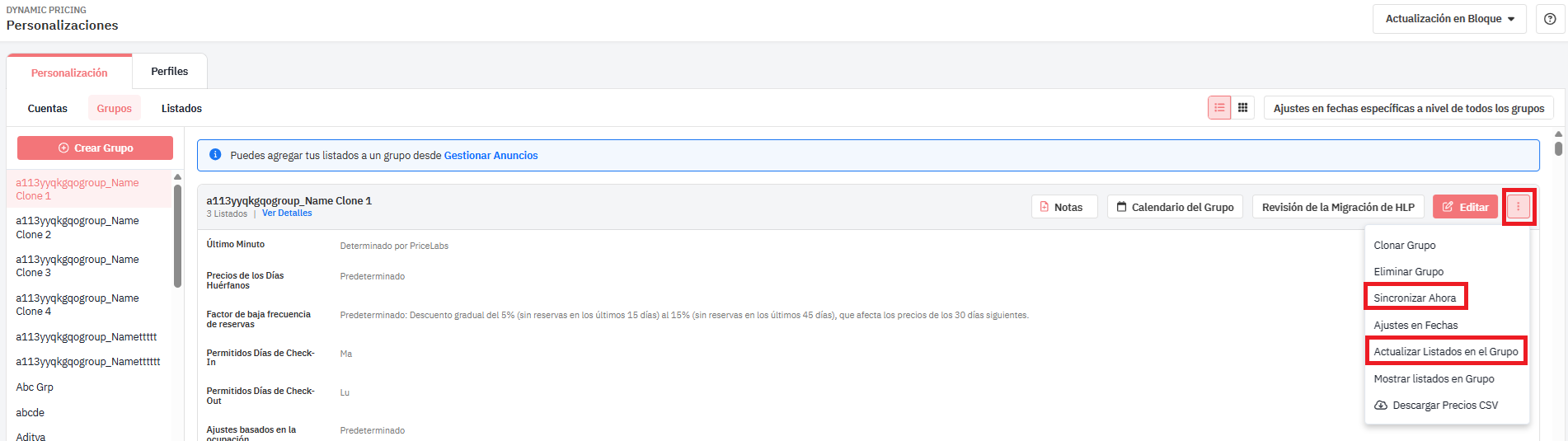1568x441 pixels.
Task: Select Clonar Grupo menu entry
Action: 1405,246
